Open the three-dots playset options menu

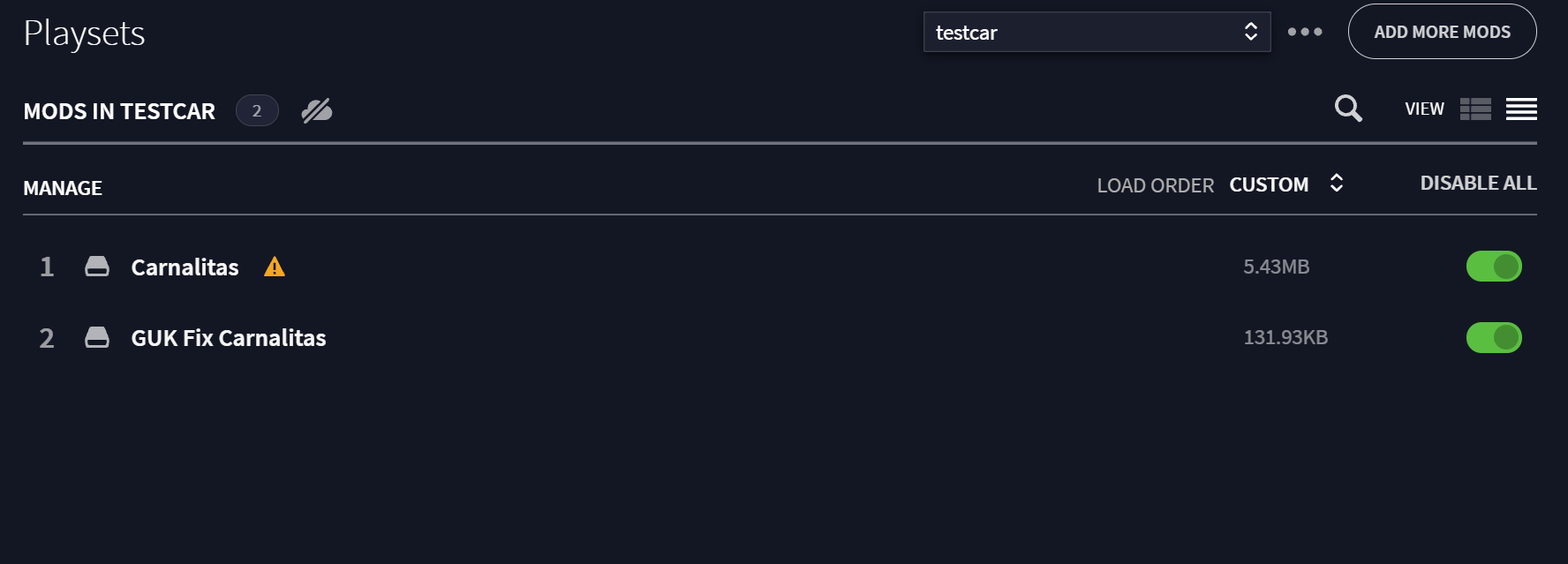tap(1305, 32)
